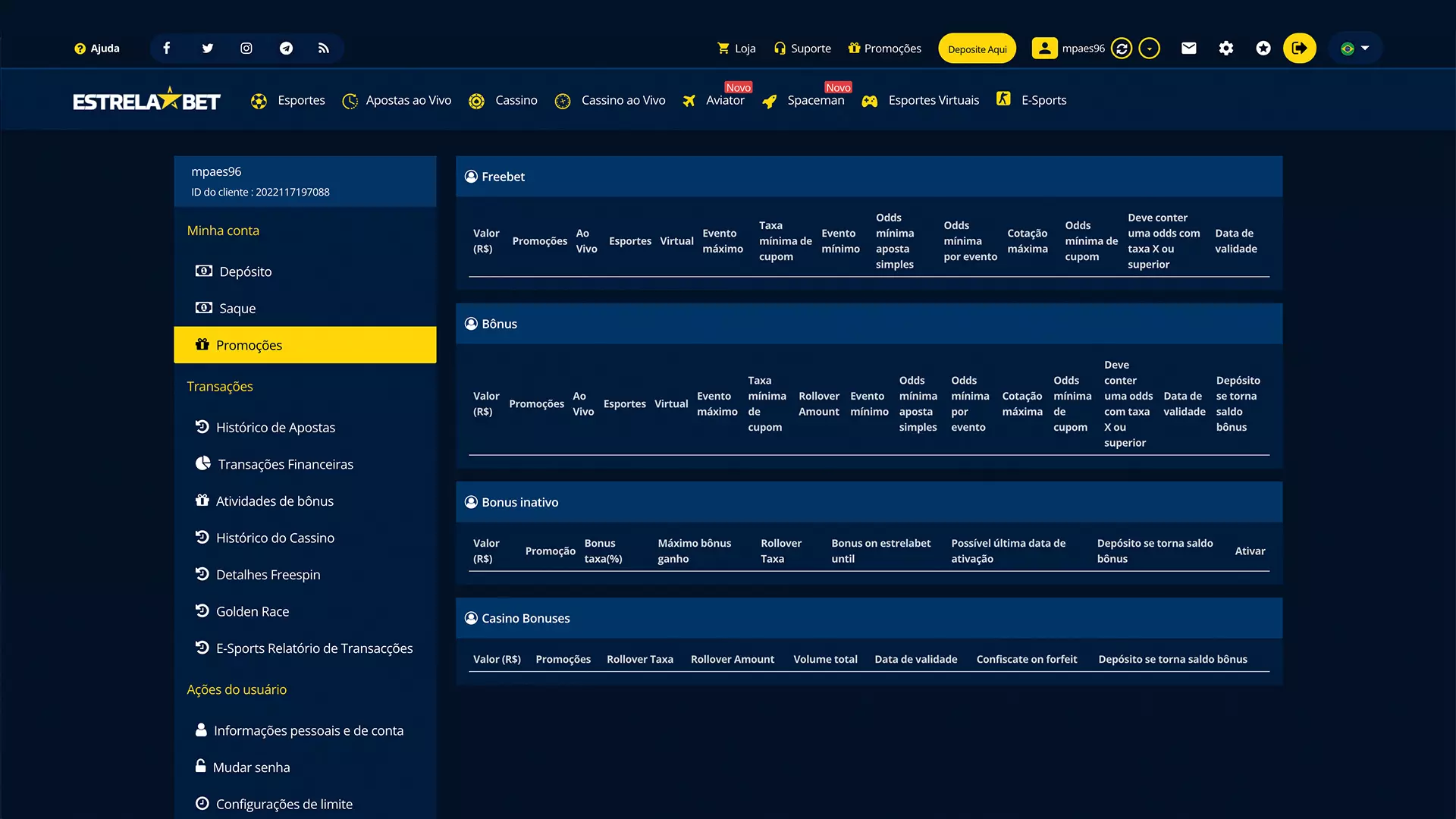Click the Promoções gift icon in header
1456x819 pixels.
point(854,48)
